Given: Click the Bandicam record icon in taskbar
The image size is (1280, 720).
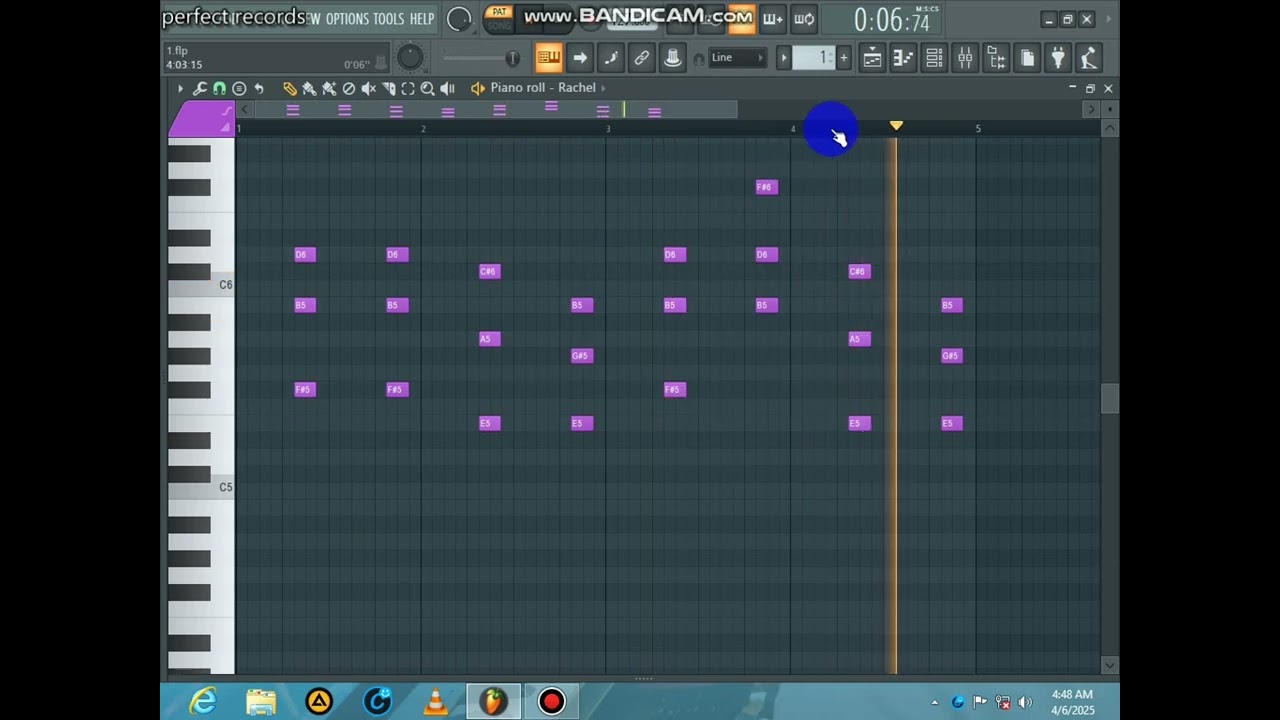Looking at the screenshot, I should point(551,702).
